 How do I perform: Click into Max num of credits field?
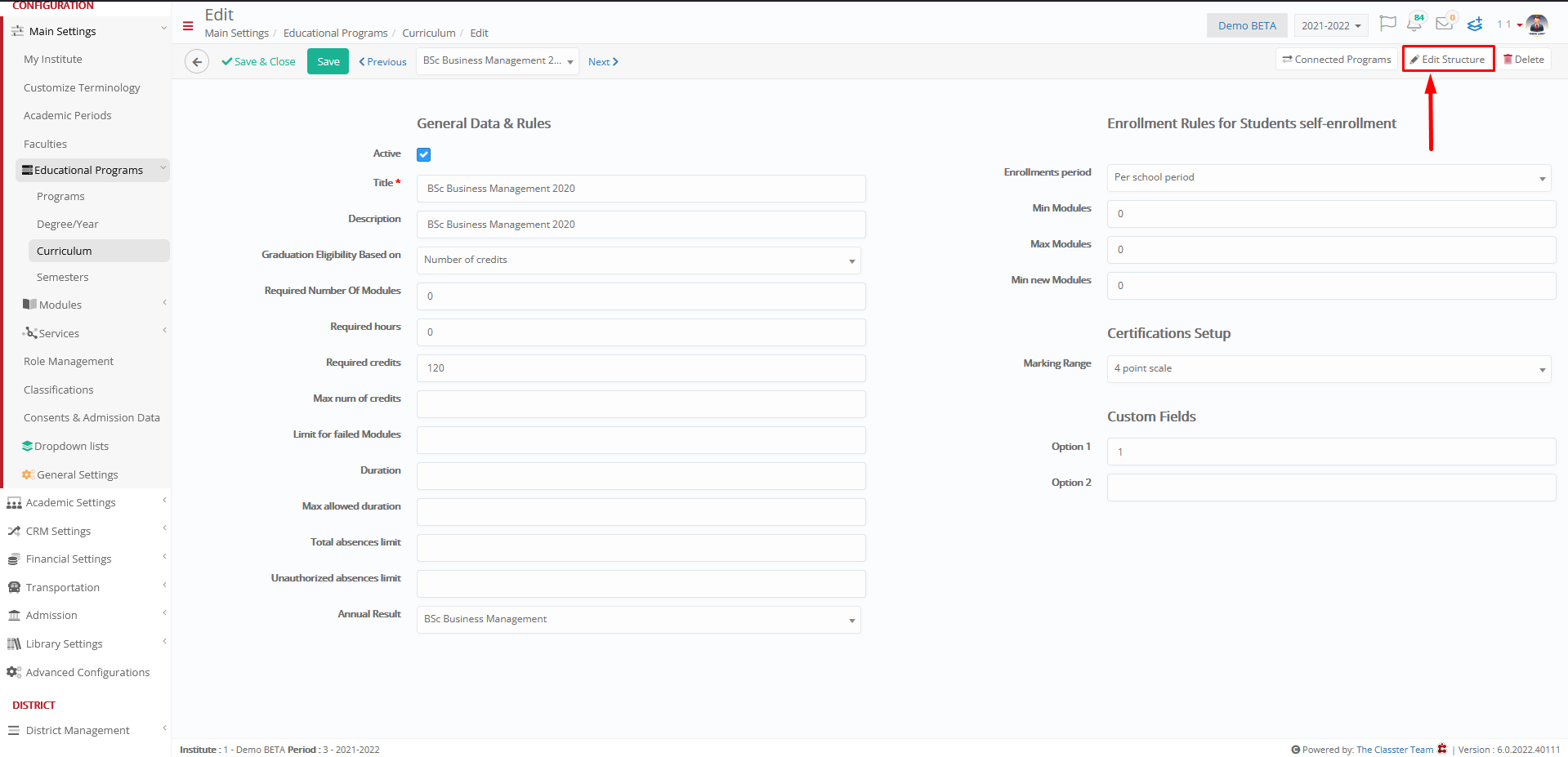click(x=641, y=404)
